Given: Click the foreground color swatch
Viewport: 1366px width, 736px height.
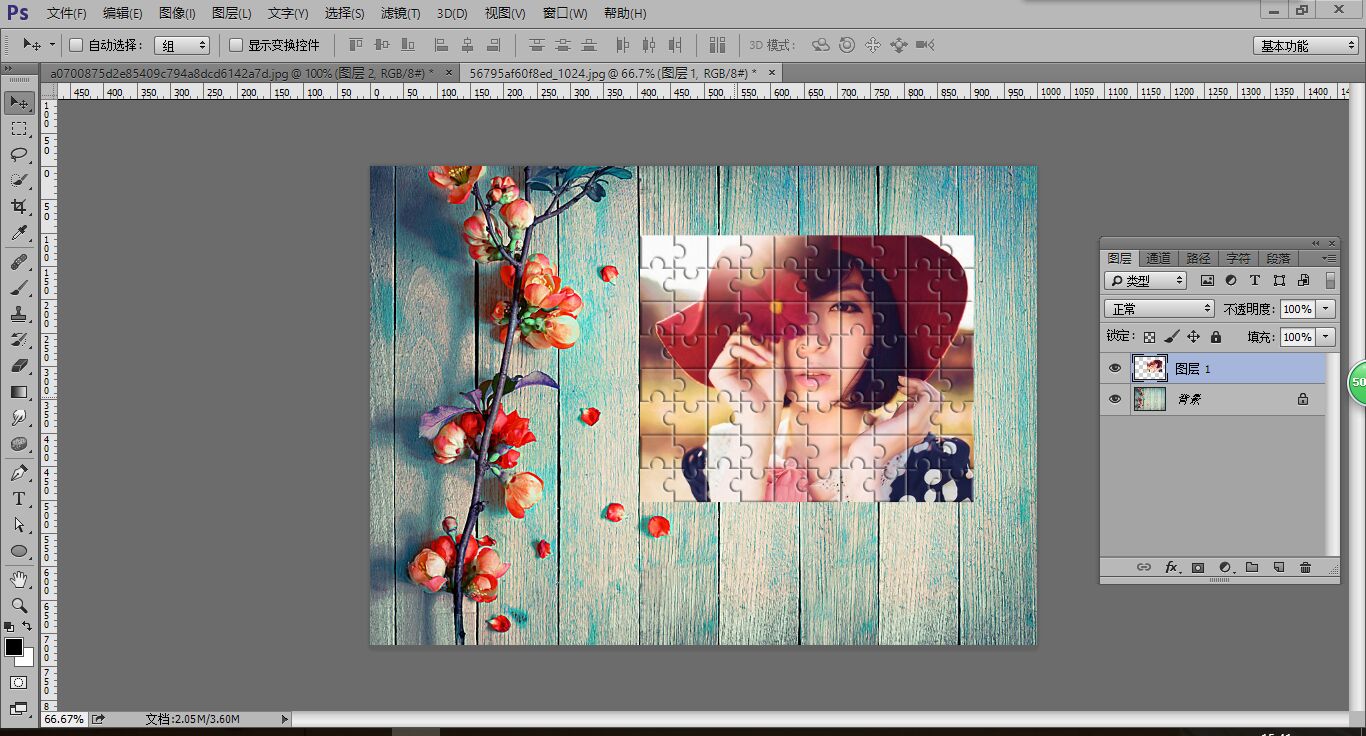Looking at the screenshot, I should click(x=14, y=647).
